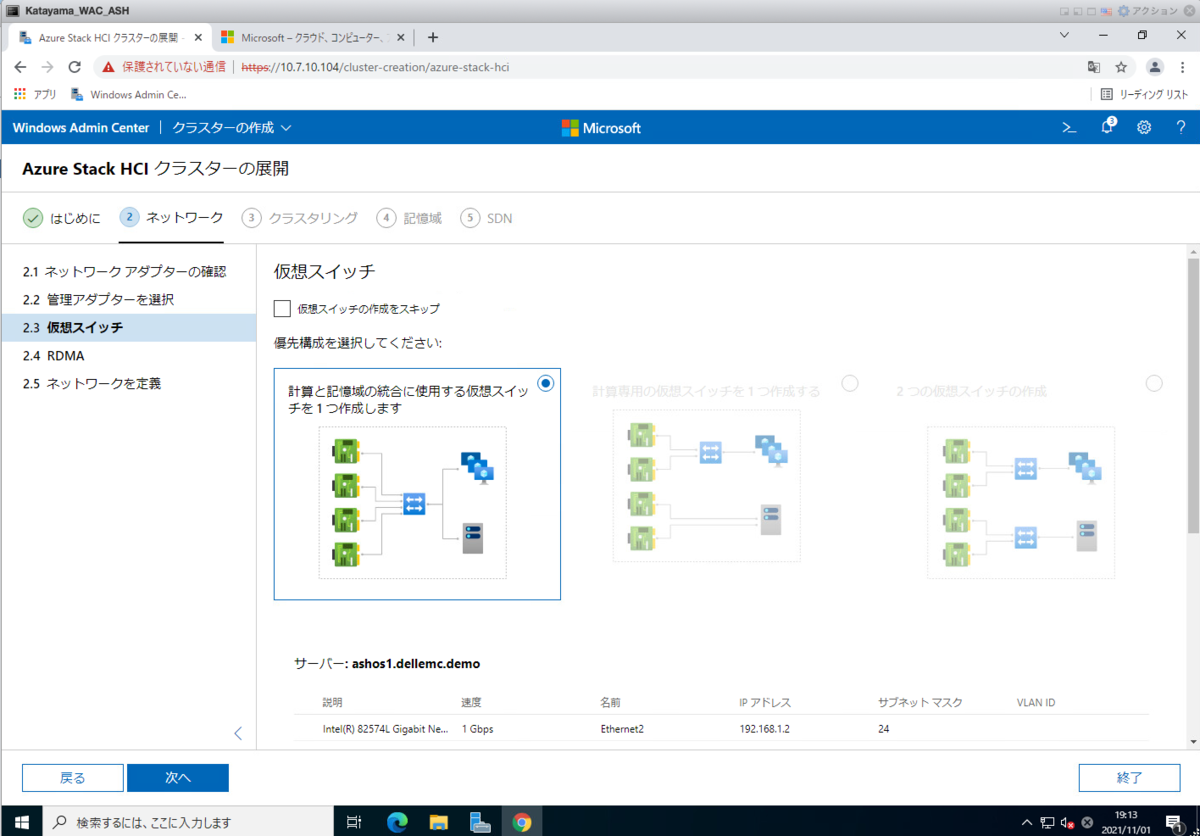This screenshot has height=836, width=1200.
Task: Open 2.5 ネットワークを定義 step
Action: coord(128,384)
